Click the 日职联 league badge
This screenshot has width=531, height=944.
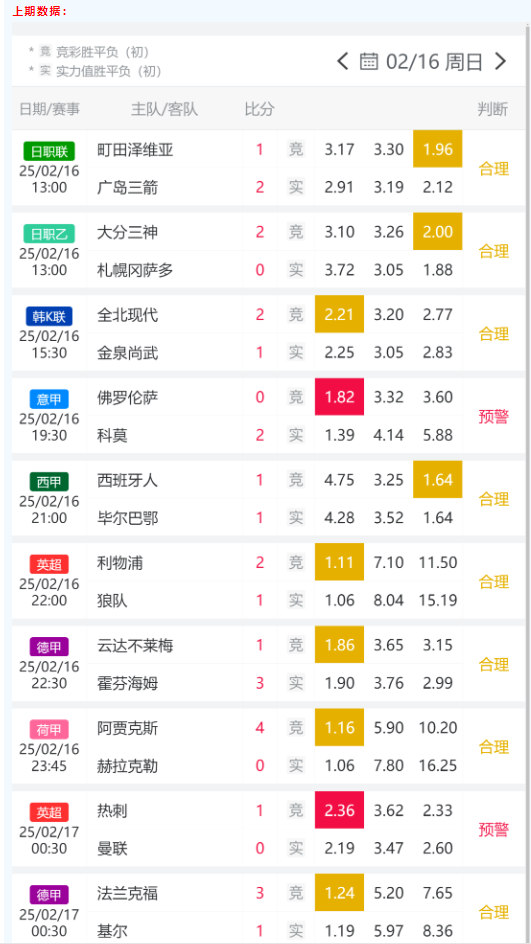tap(49, 151)
